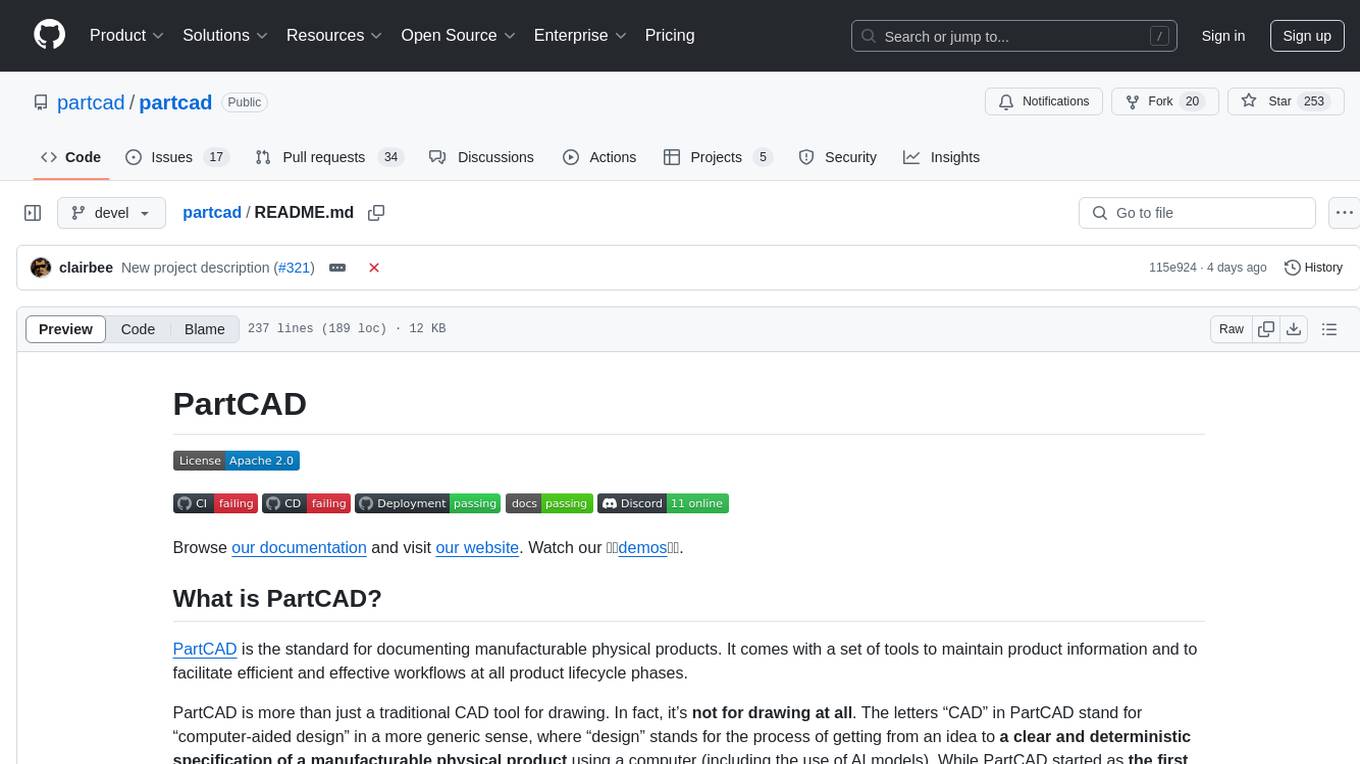Switch to Preview view
1360x764 pixels.
66,329
